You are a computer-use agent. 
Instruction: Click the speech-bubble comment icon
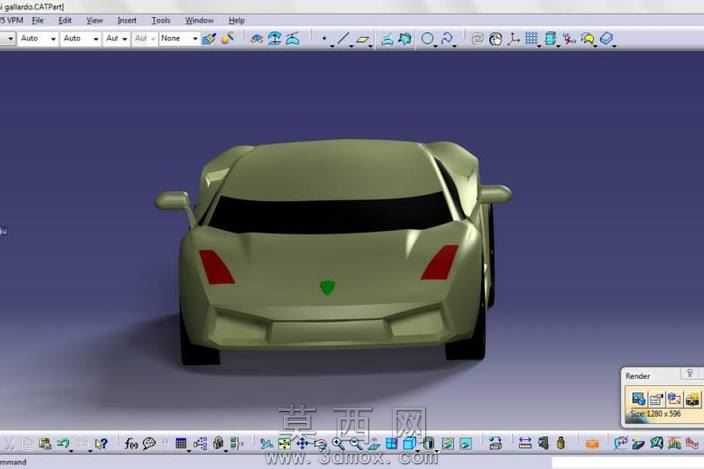[x=149, y=443]
